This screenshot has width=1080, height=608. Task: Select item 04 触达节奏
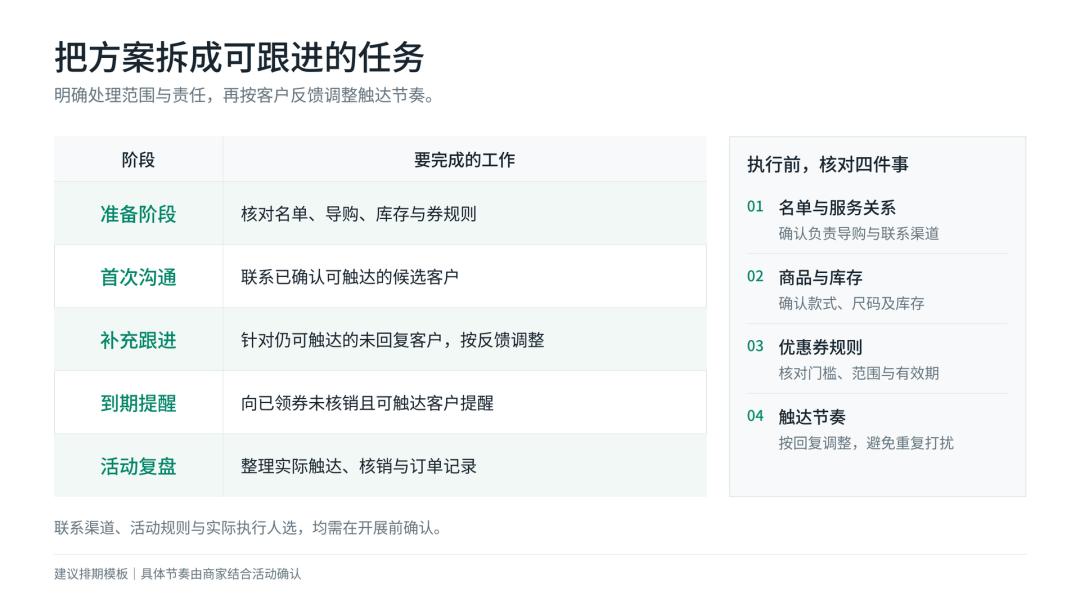click(877, 430)
